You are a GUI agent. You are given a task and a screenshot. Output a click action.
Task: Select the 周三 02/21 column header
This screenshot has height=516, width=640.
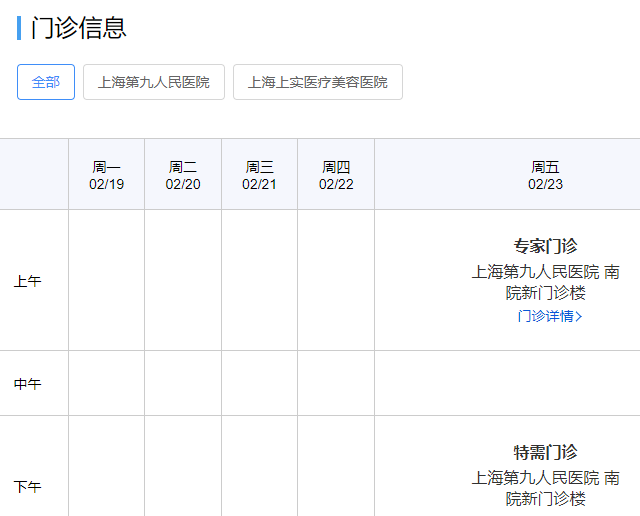[x=260, y=175]
